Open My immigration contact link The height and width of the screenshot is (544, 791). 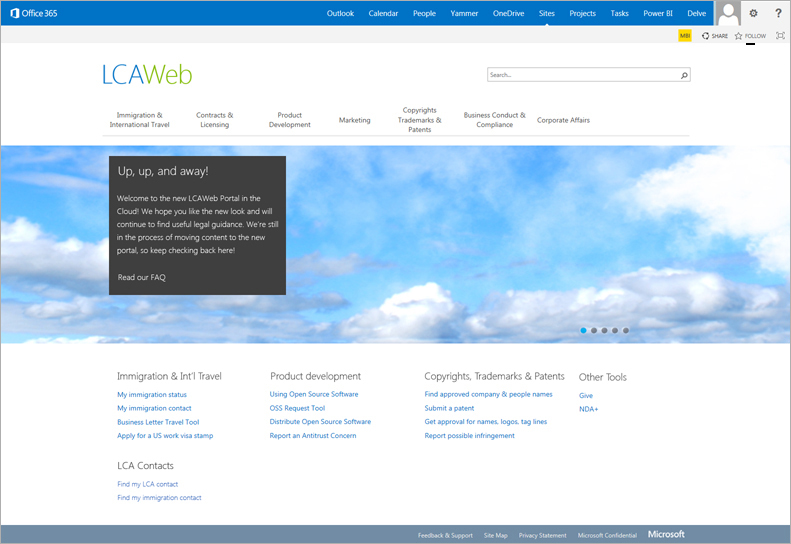pyautogui.click(x=154, y=408)
